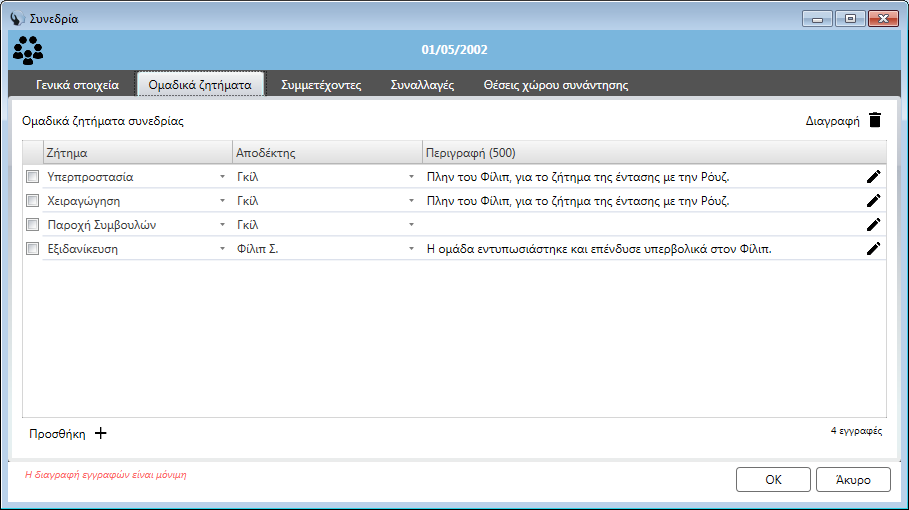Sort by the Αποδέκτης column header
Screen dimensions: 909x510
327,153
